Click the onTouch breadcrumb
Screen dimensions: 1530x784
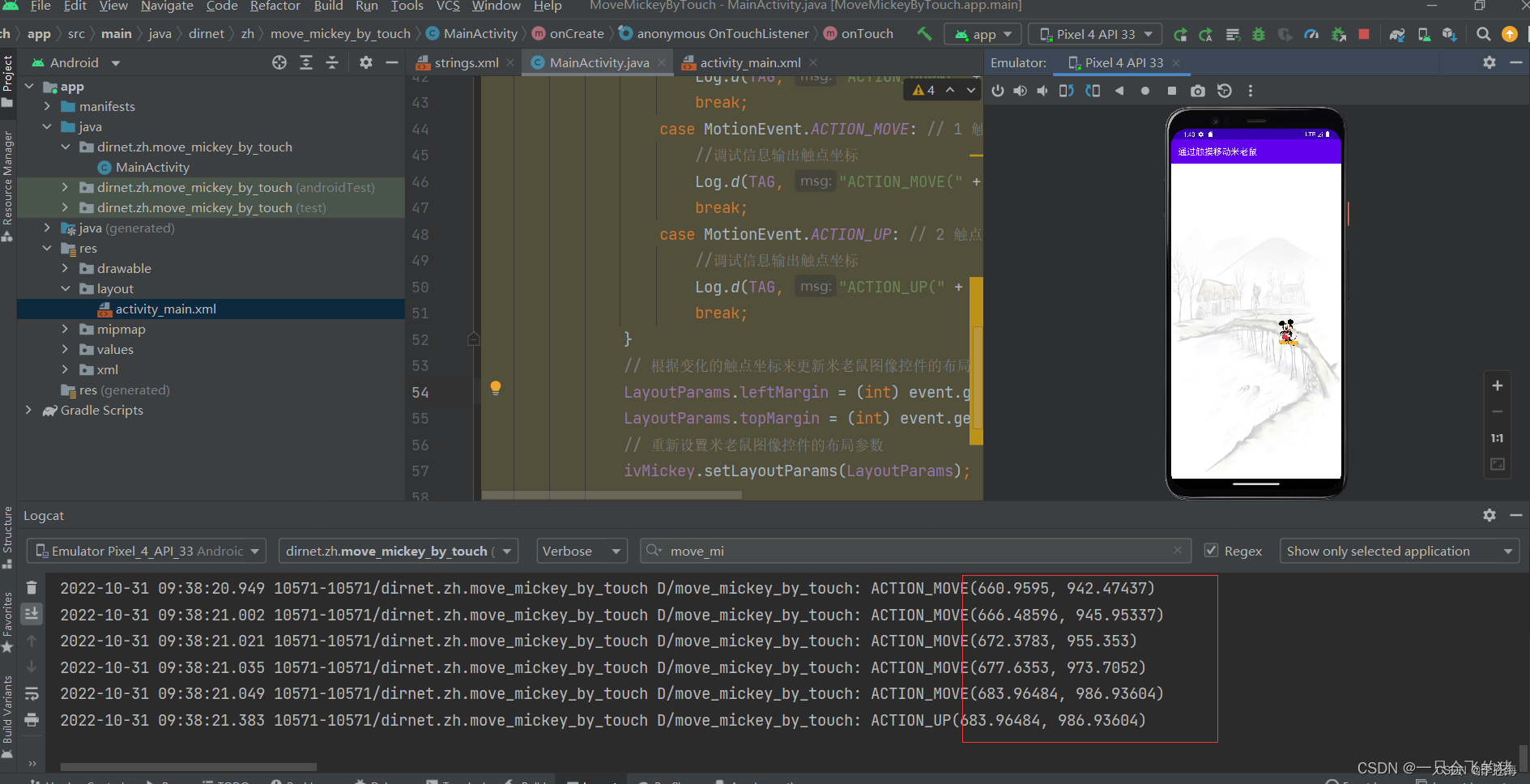[867, 34]
